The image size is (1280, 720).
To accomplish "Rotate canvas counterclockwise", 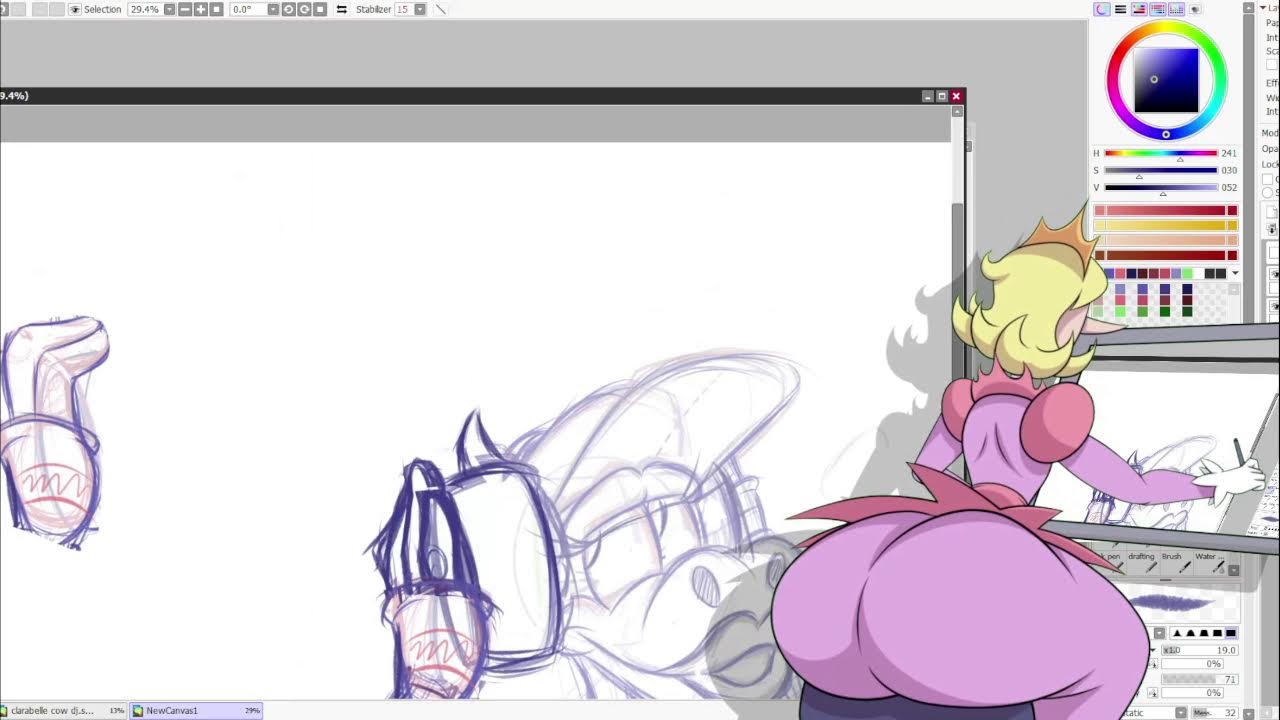I will [x=288, y=9].
